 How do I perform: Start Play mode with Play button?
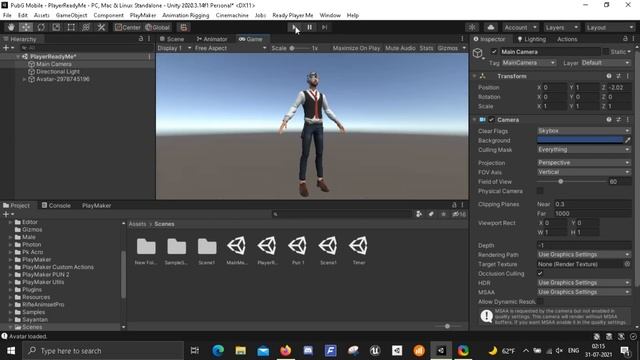(x=294, y=27)
